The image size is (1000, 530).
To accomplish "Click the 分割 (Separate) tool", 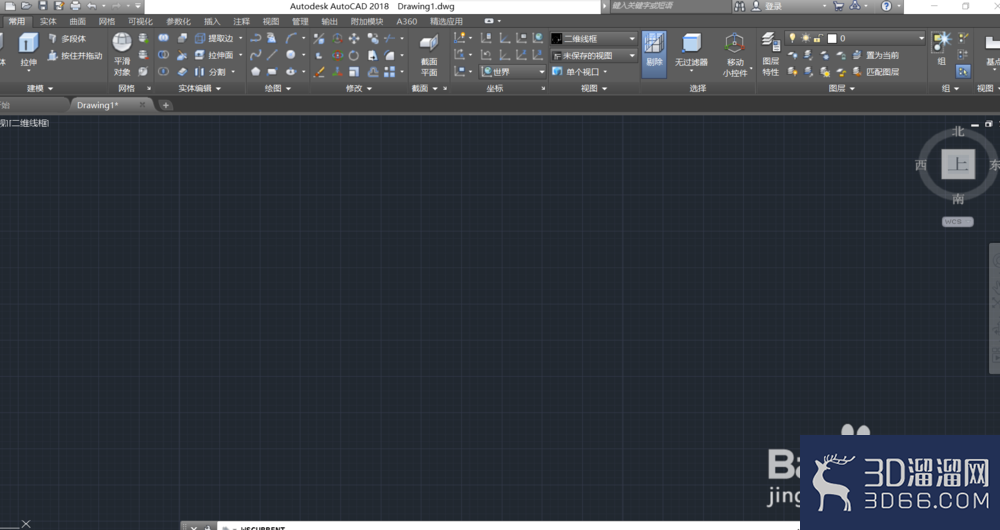I will 210,71.
